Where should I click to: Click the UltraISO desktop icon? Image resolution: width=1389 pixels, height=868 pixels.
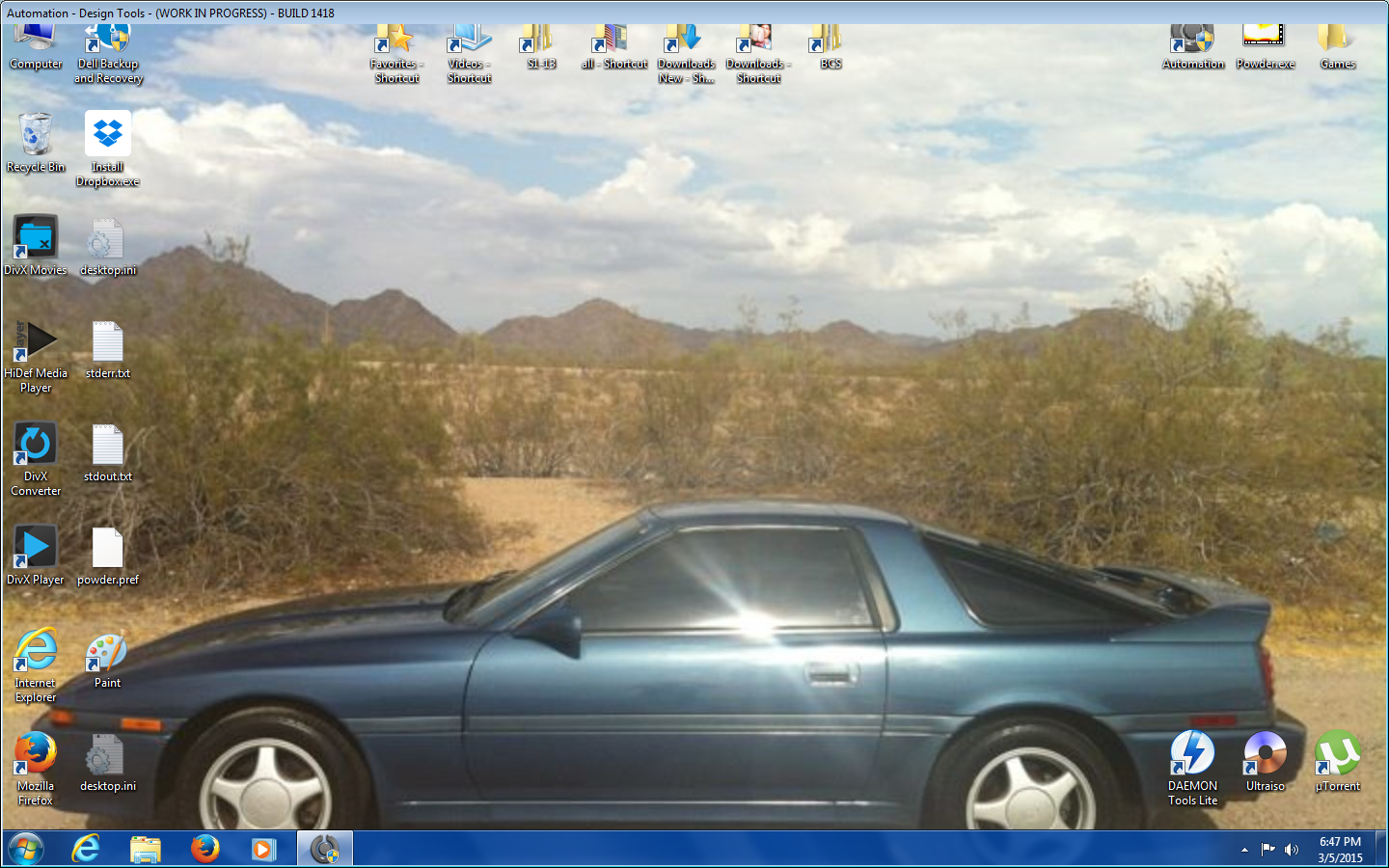1265,754
